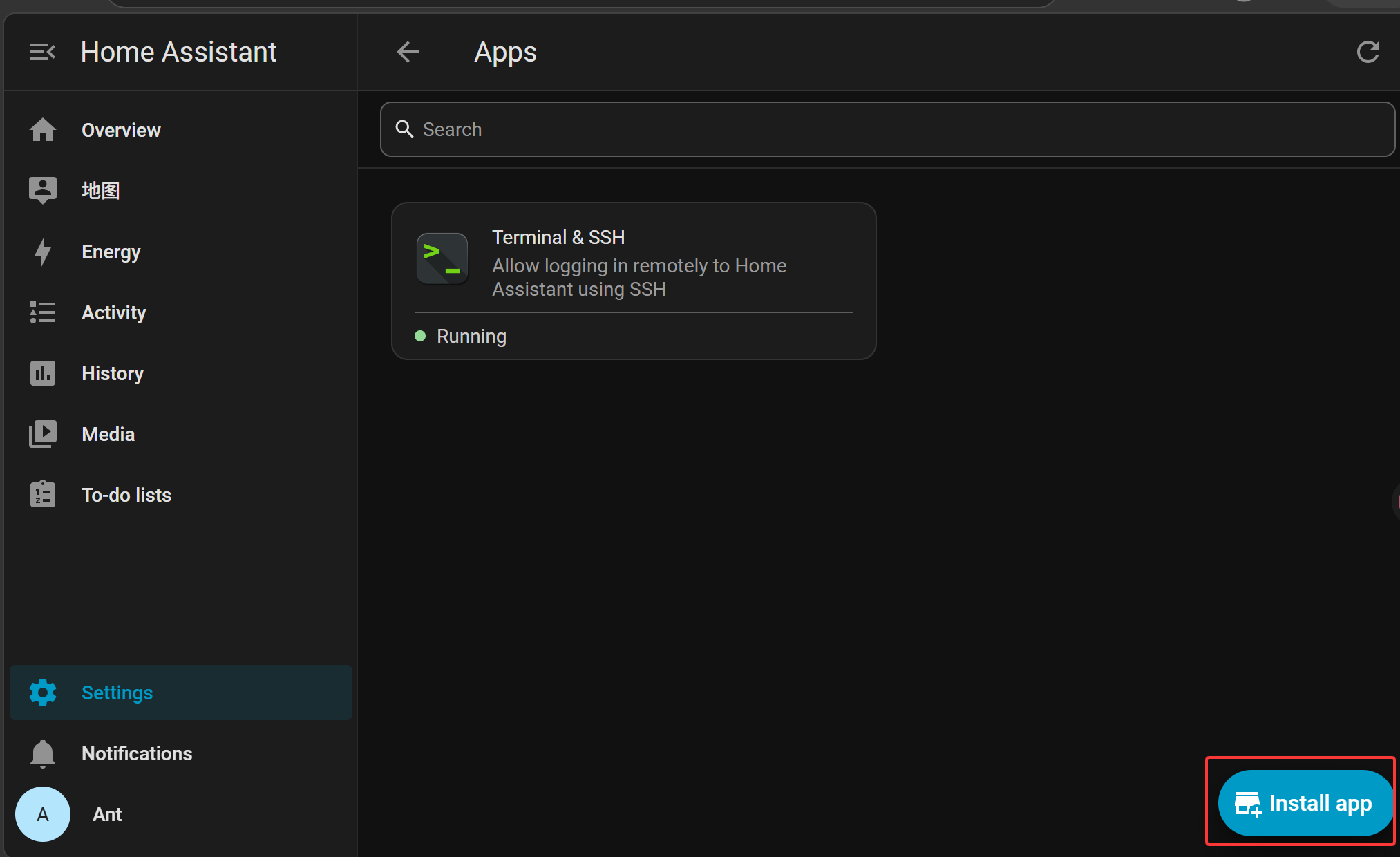The width and height of the screenshot is (1400, 857).
Task: Open the Terminal & SSH app title
Action: [558, 237]
